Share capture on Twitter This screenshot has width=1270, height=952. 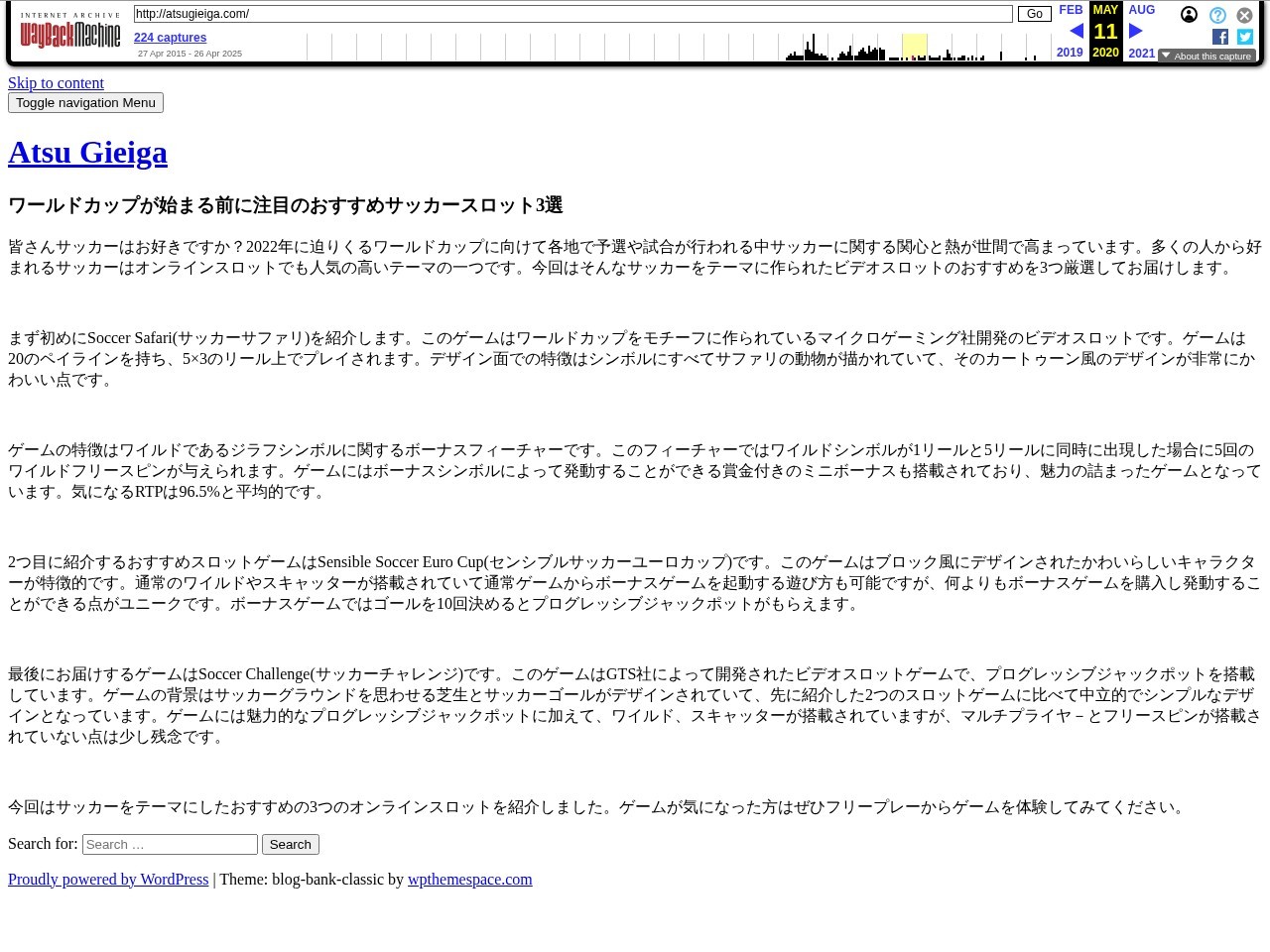click(1244, 37)
